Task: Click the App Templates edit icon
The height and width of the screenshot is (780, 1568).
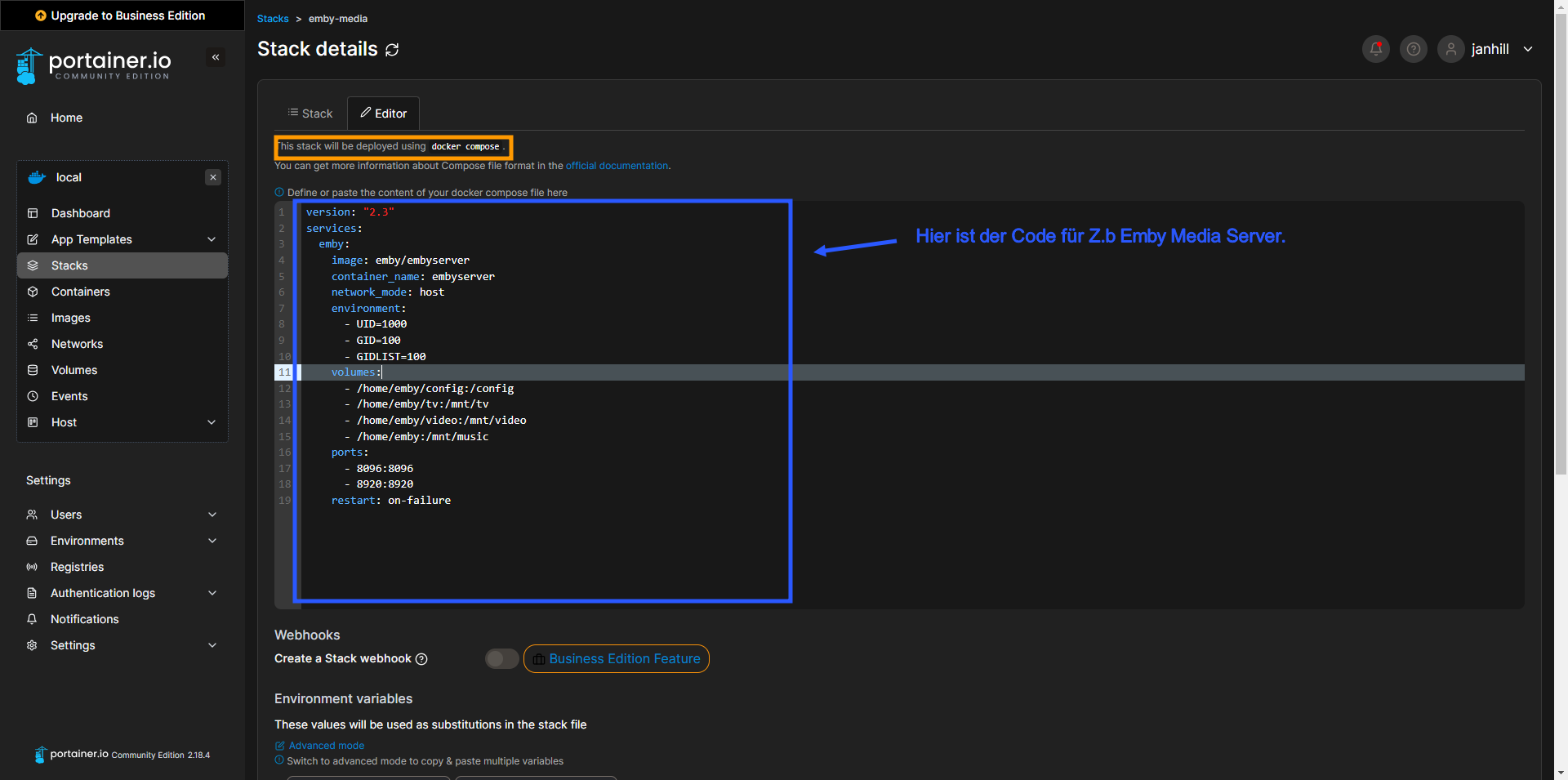Action: click(x=33, y=239)
